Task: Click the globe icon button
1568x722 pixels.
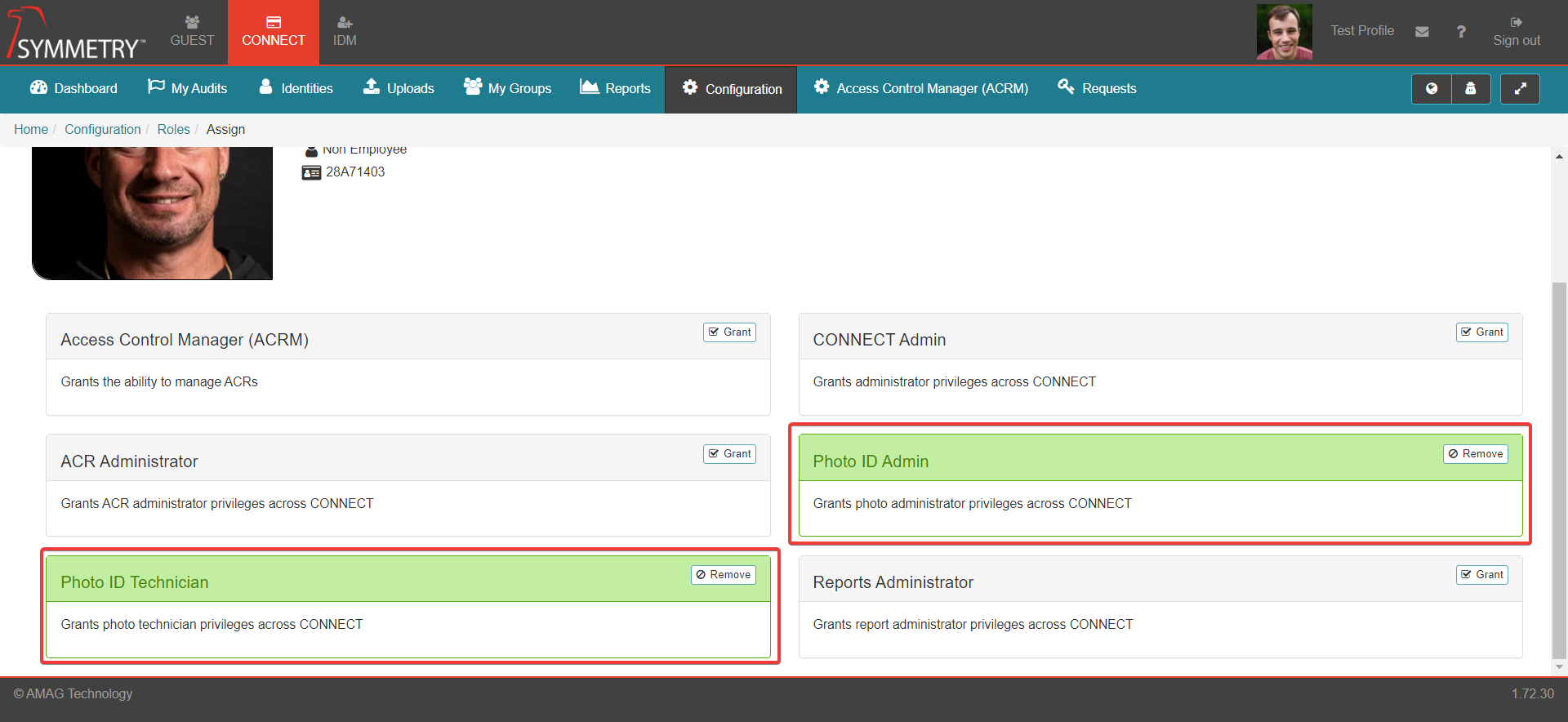Action: (1432, 89)
